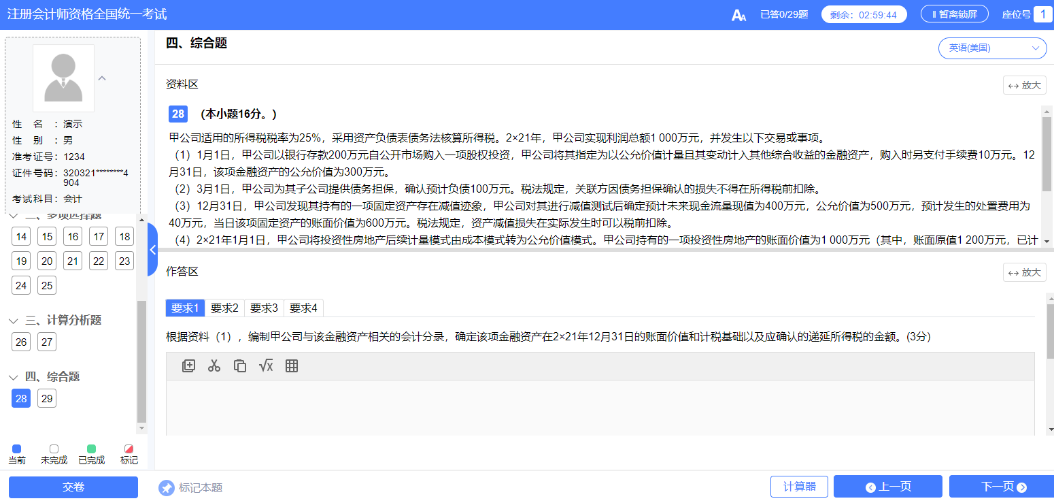
Task: Click the 未完成 white legend square
Action: point(54,449)
